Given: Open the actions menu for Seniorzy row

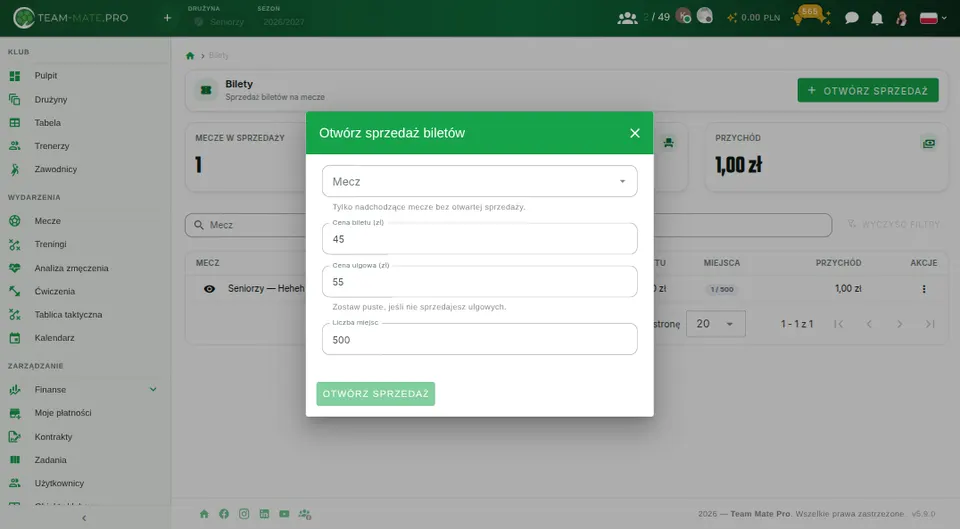Looking at the screenshot, I should [924, 289].
